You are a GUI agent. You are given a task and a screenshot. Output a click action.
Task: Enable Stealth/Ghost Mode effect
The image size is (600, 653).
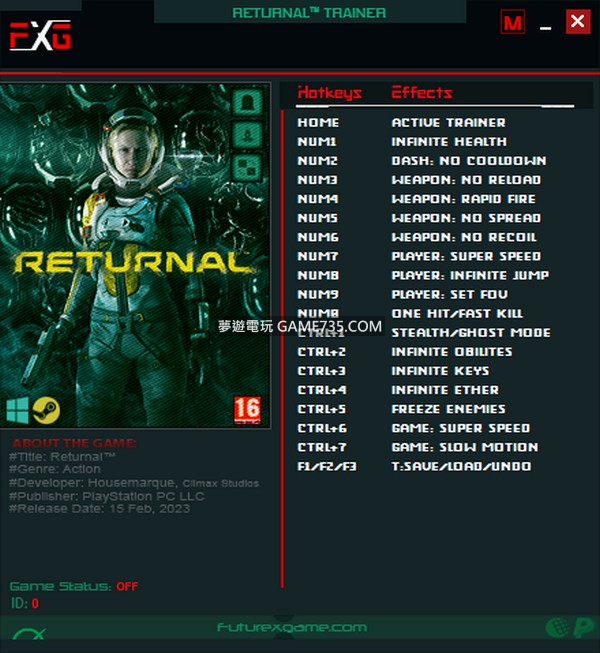(x=471, y=333)
